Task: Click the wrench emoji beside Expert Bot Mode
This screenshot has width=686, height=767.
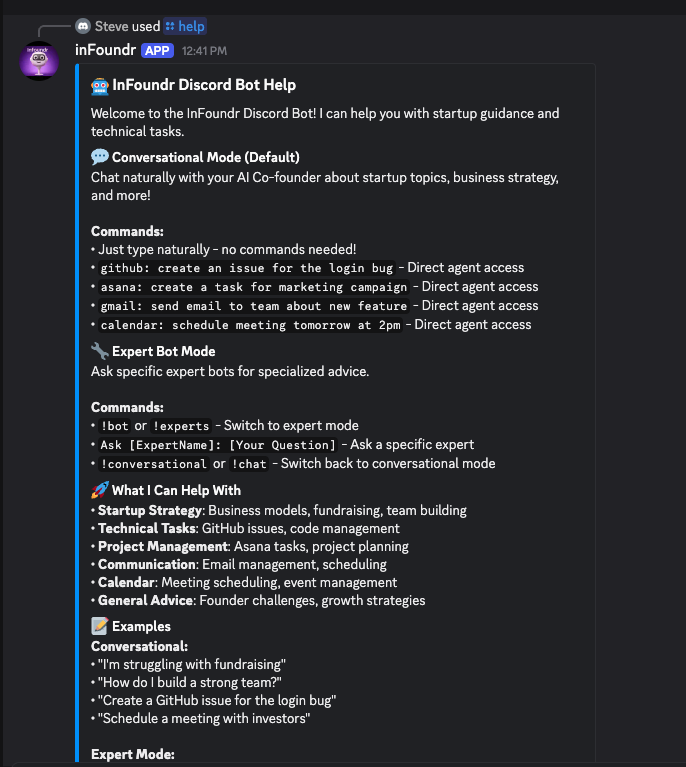Action: [99, 351]
